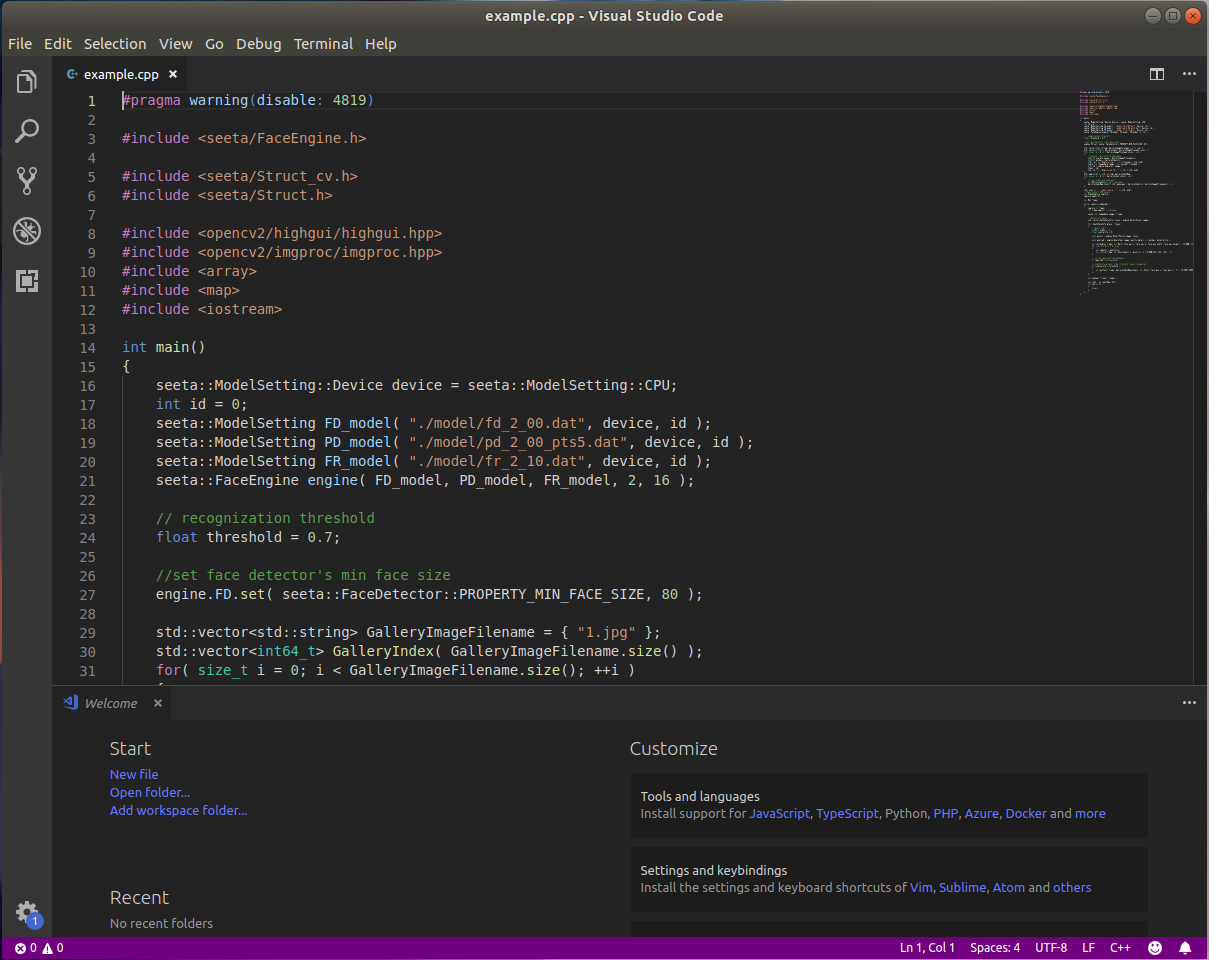Screen dimensions: 1209x960
Task: Click the errors and warnings status indicator
Action: point(39,947)
